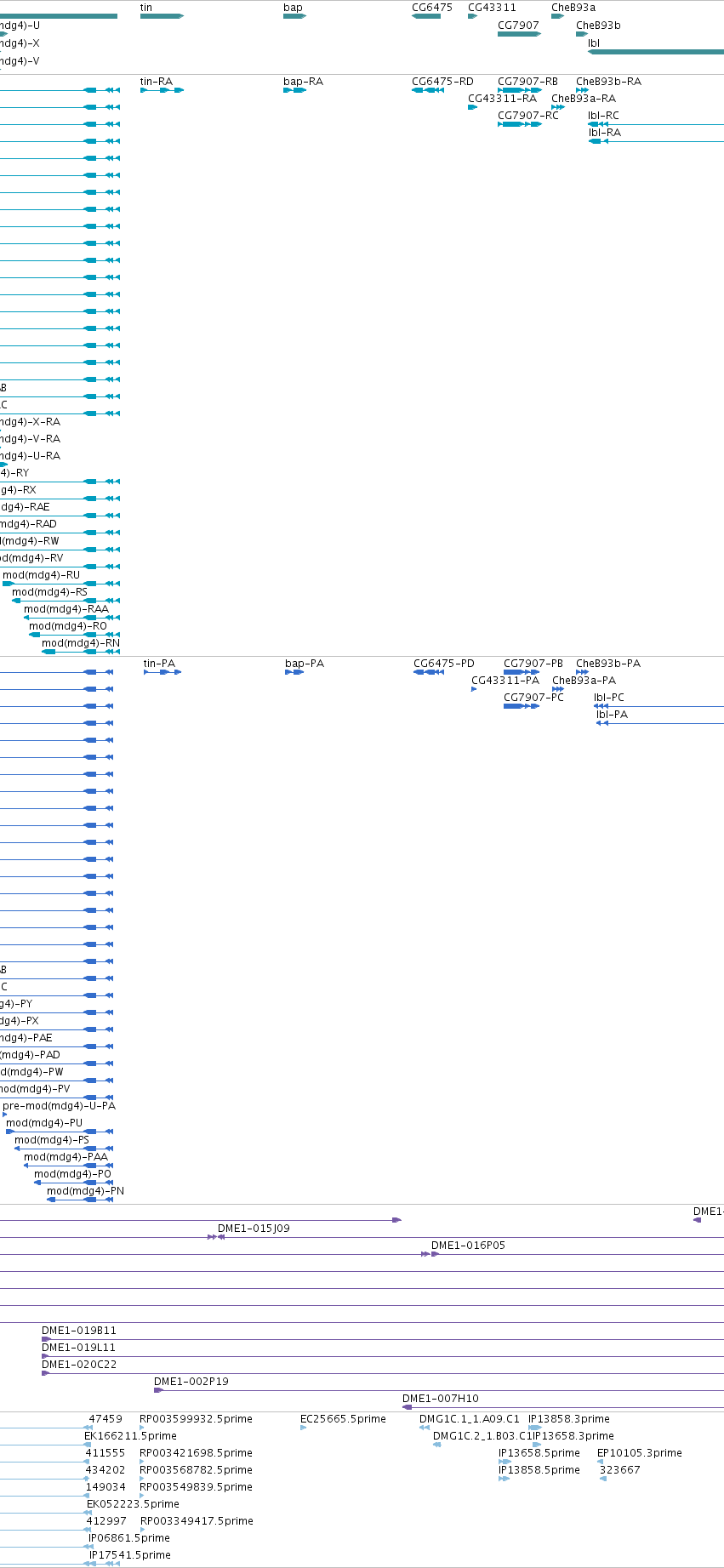Image resolution: width=724 pixels, height=1568 pixels.
Task: Select the 323667 feature label
Action: [x=620, y=1470]
